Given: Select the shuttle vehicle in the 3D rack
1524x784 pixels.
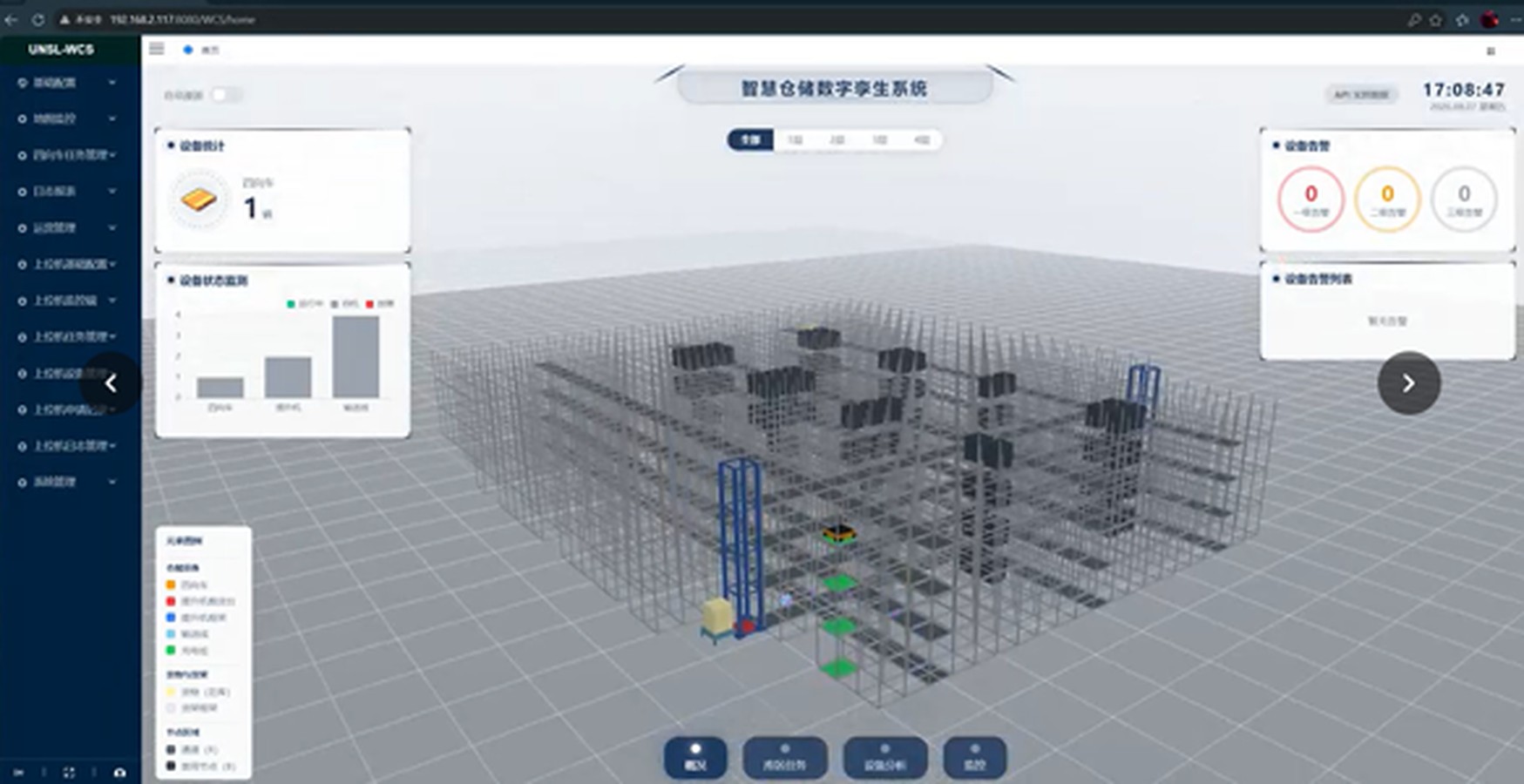Looking at the screenshot, I should pos(838,533).
